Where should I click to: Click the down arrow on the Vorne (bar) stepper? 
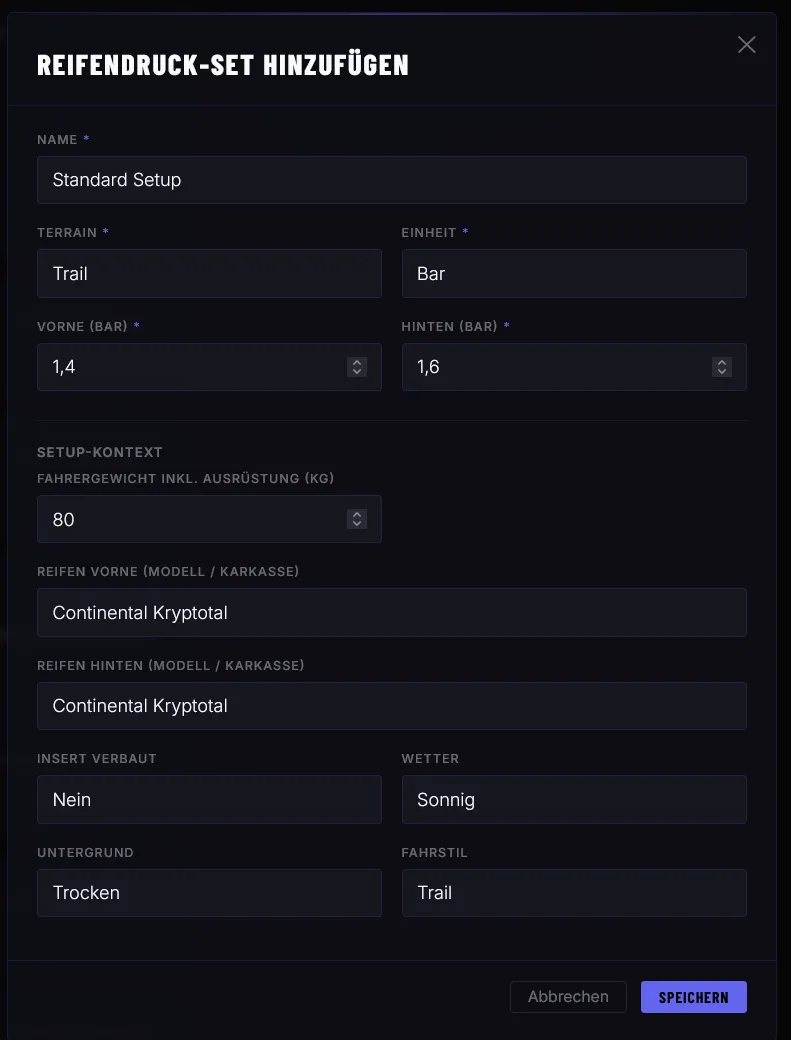coord(357,372)
